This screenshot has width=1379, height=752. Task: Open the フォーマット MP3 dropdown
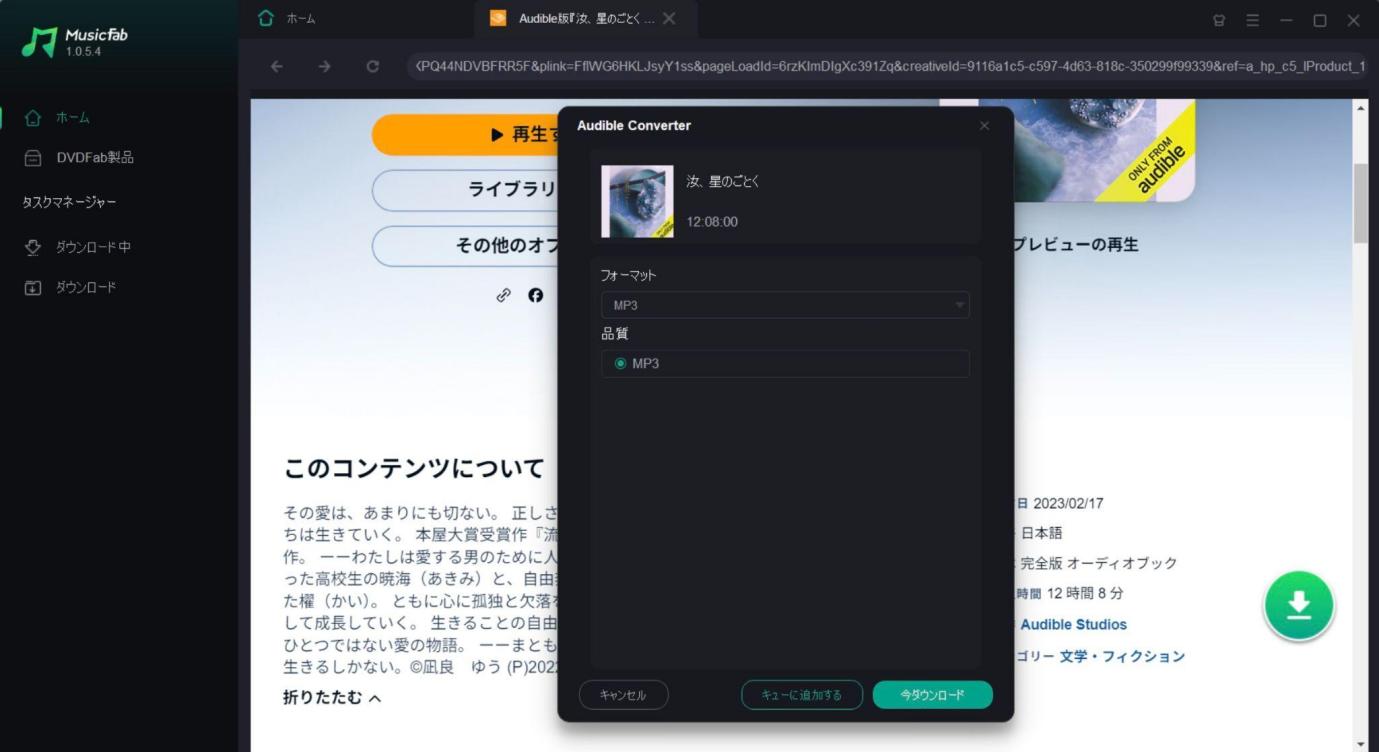(785, 305)
